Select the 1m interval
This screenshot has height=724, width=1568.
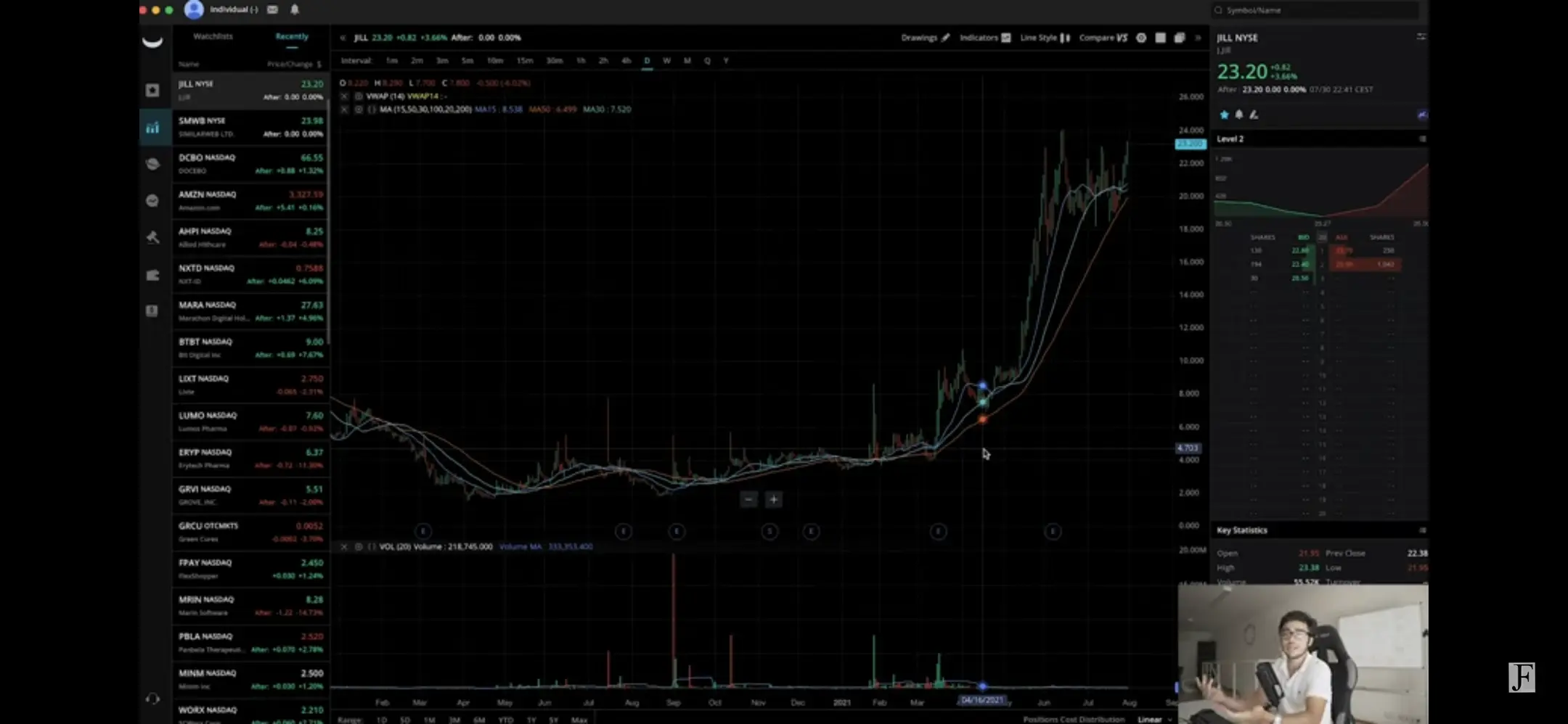click(392, 61)
